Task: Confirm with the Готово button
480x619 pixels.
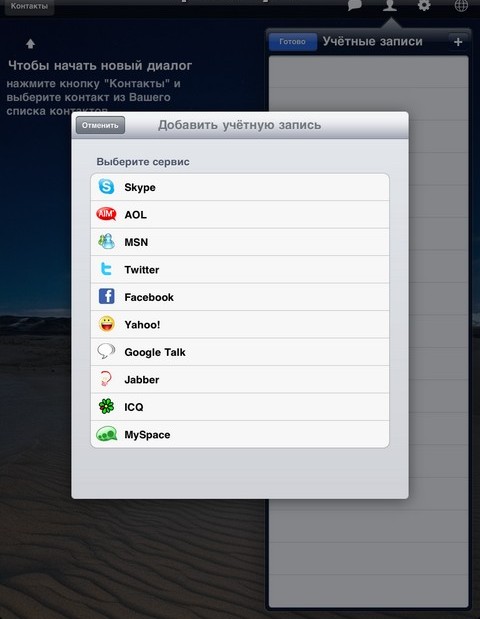Action: click(292, 41)
